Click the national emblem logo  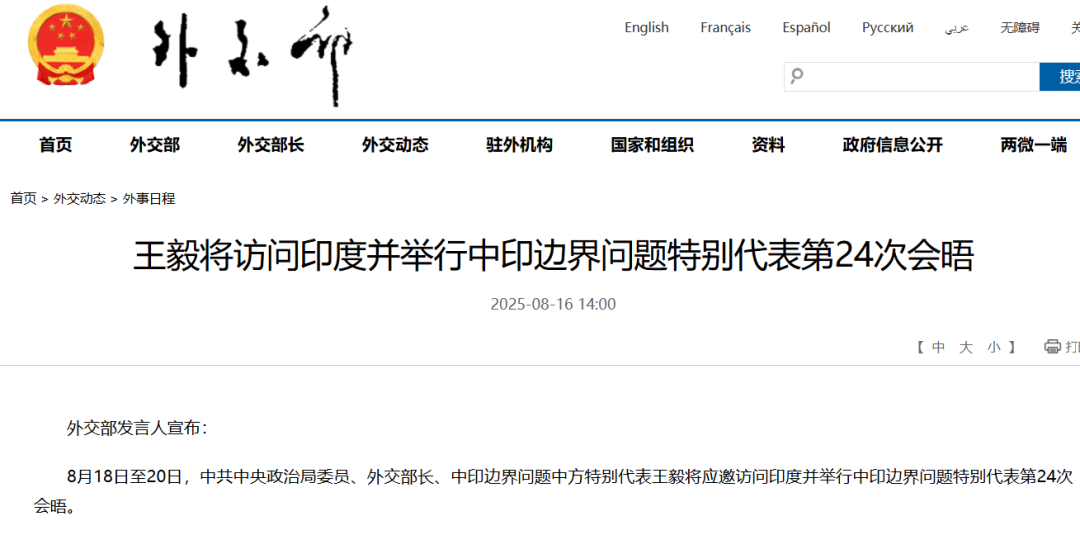coord(66,45)
